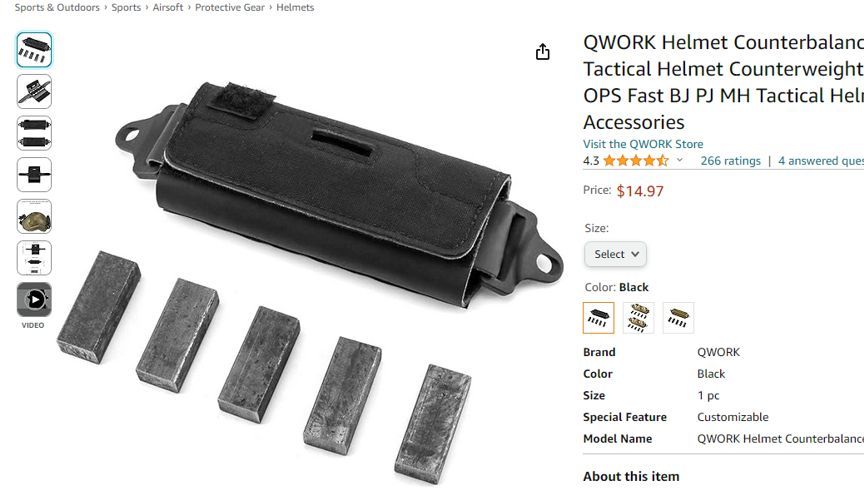Play the product VIDEO thumbnail
This screenshot has height=491, width=864.
34,300
